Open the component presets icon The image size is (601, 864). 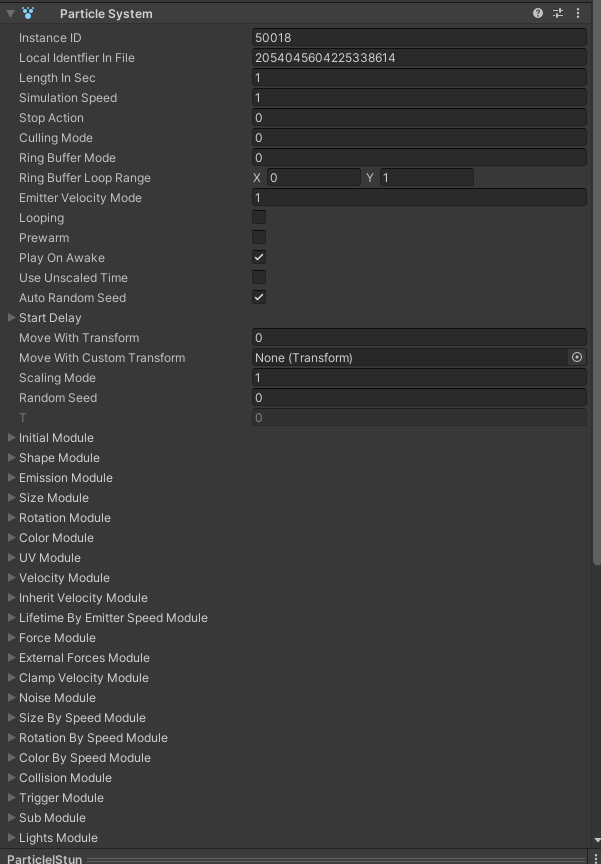(x=558, y=13)
